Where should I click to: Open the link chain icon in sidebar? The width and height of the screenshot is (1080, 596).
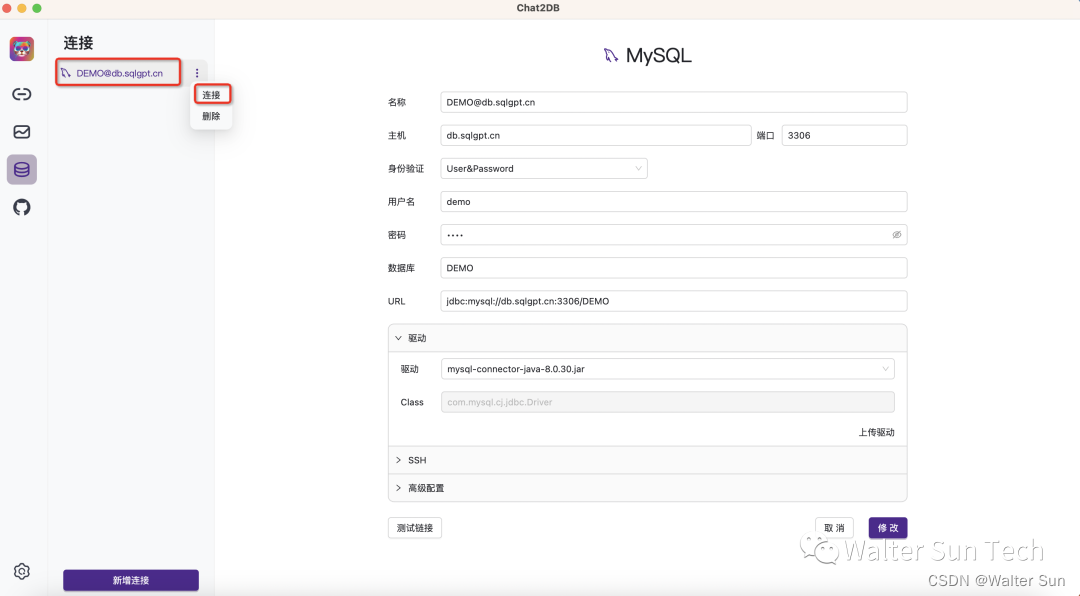[22, 94]
